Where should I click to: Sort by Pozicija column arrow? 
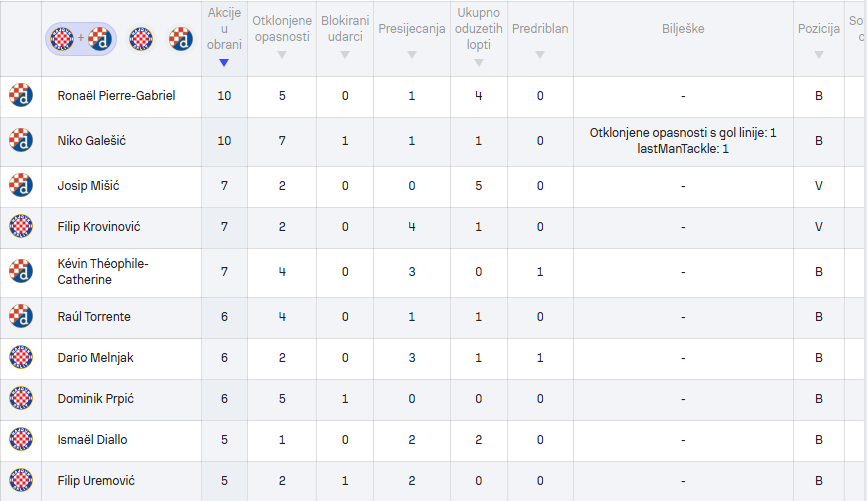pyautogui.click(x=819, y=55)
